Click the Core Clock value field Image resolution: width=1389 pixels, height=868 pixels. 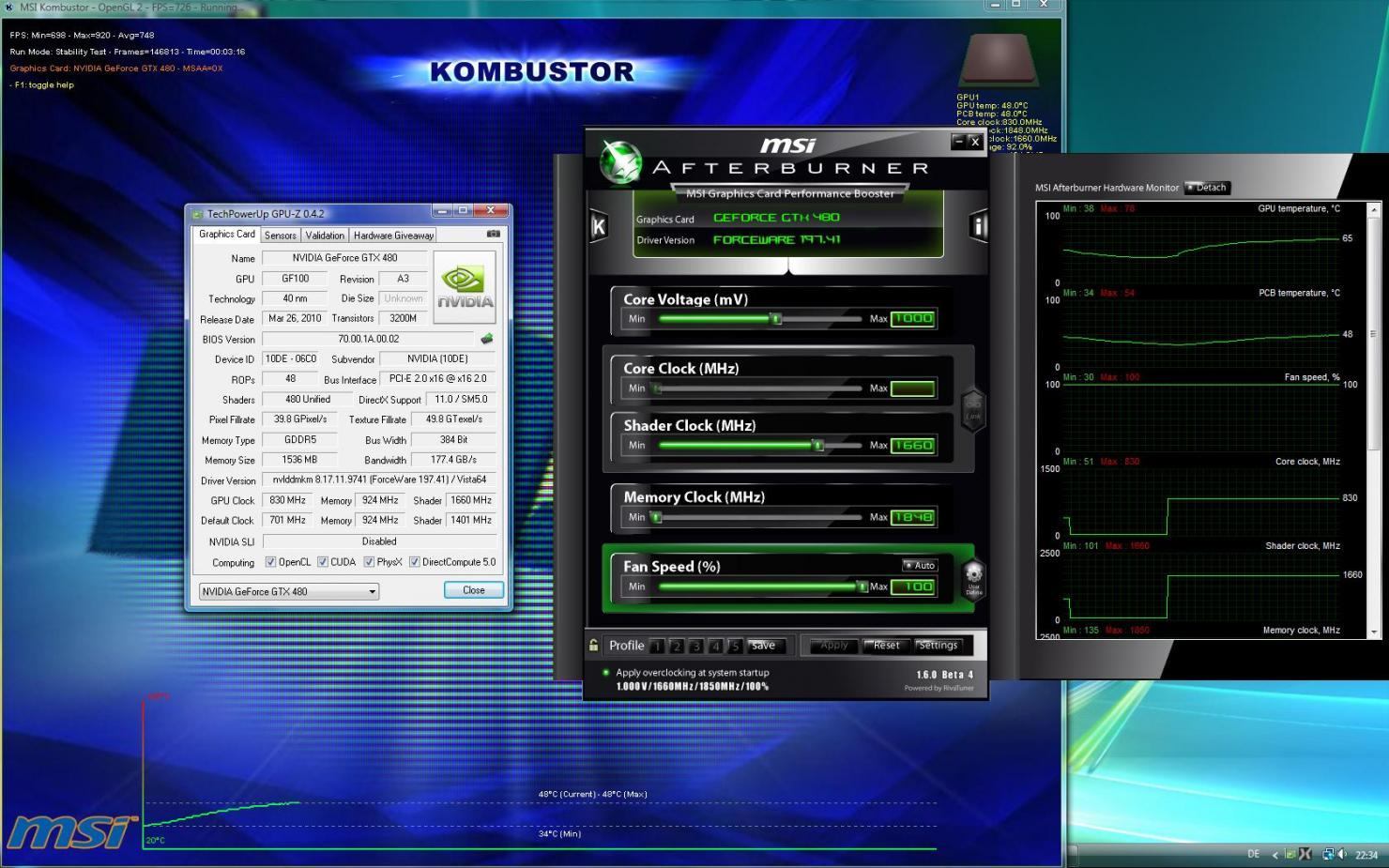(912, 388)
